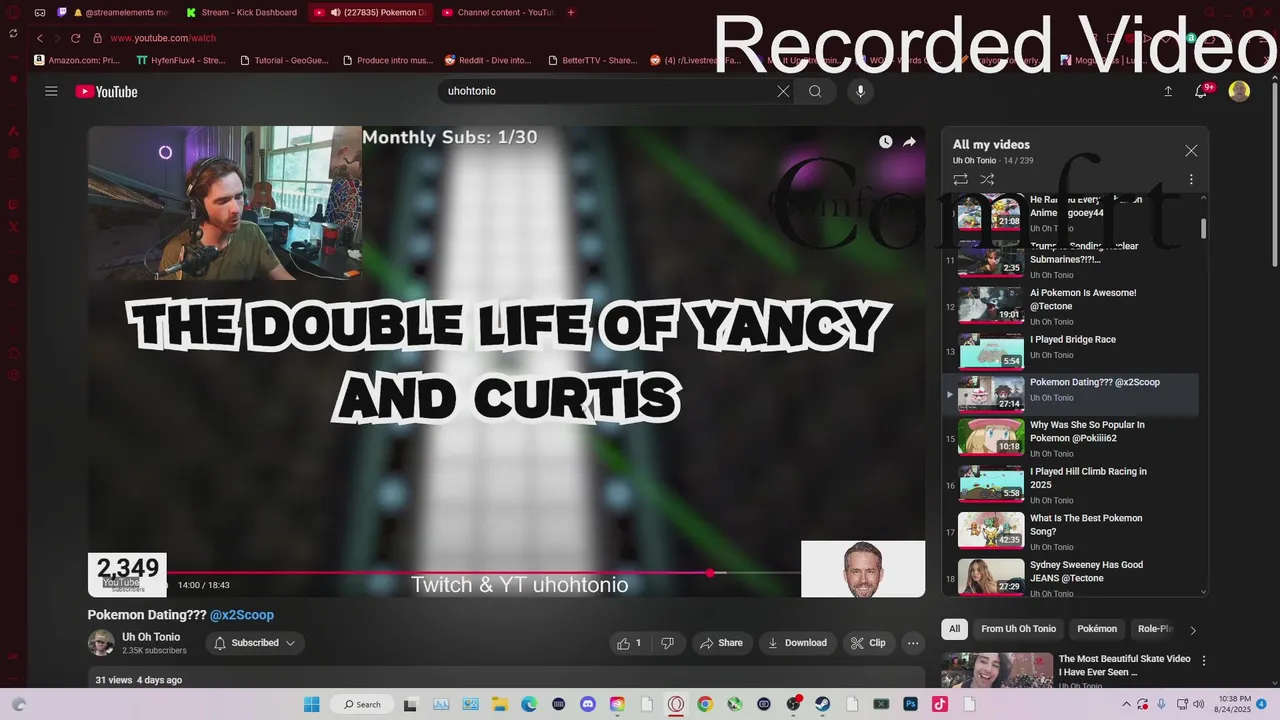Play Ai Pokemon Is Awesome playlist item

point(1072,305)
